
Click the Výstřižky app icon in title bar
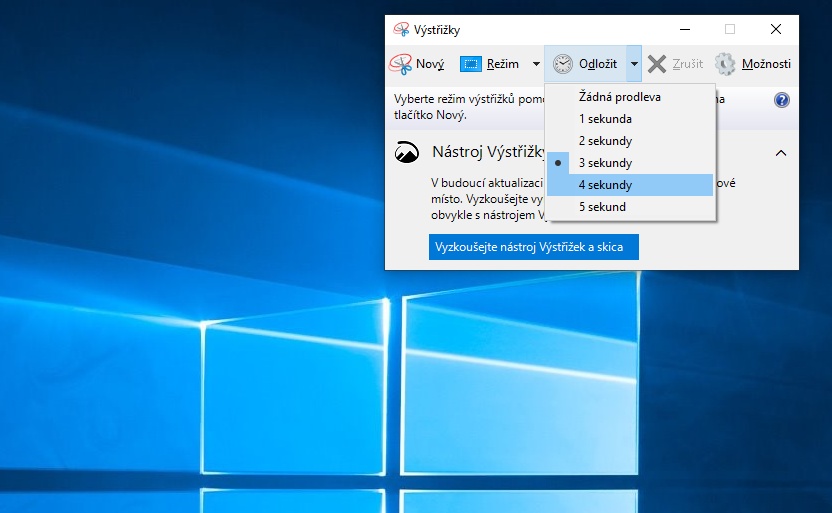(x=401, y=30)
